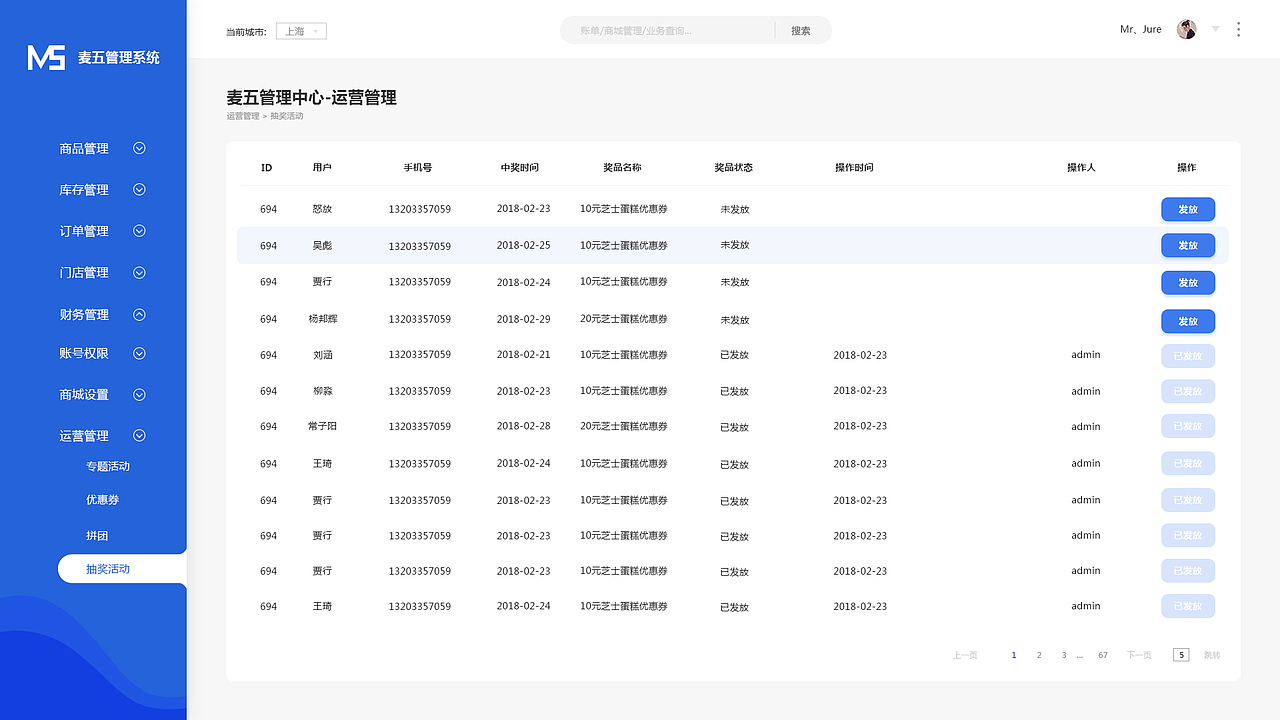Toggle 运营管理 chevron
The image size is (1280, 720).
(x=140, y=435)
